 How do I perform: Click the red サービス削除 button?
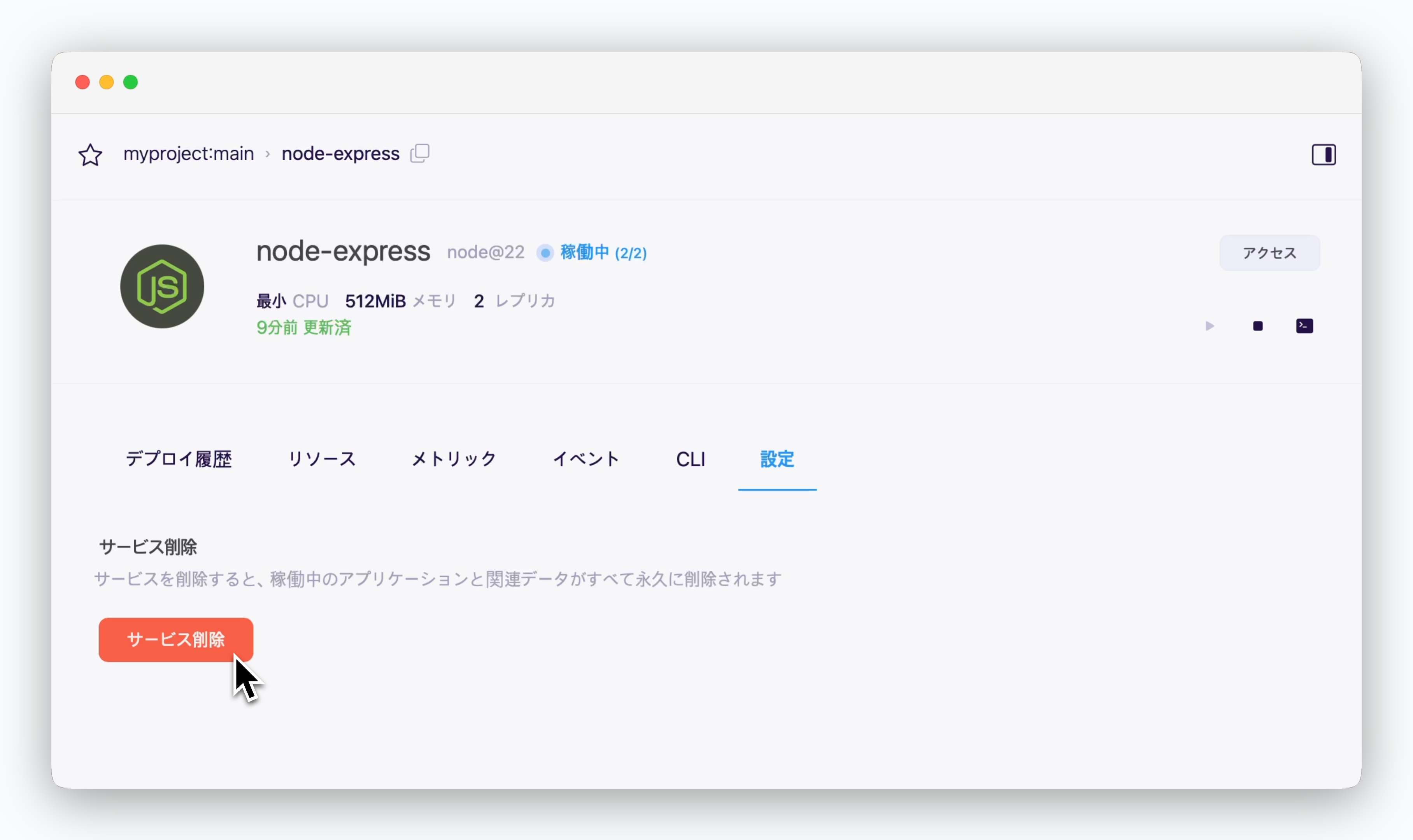[175, 640]
